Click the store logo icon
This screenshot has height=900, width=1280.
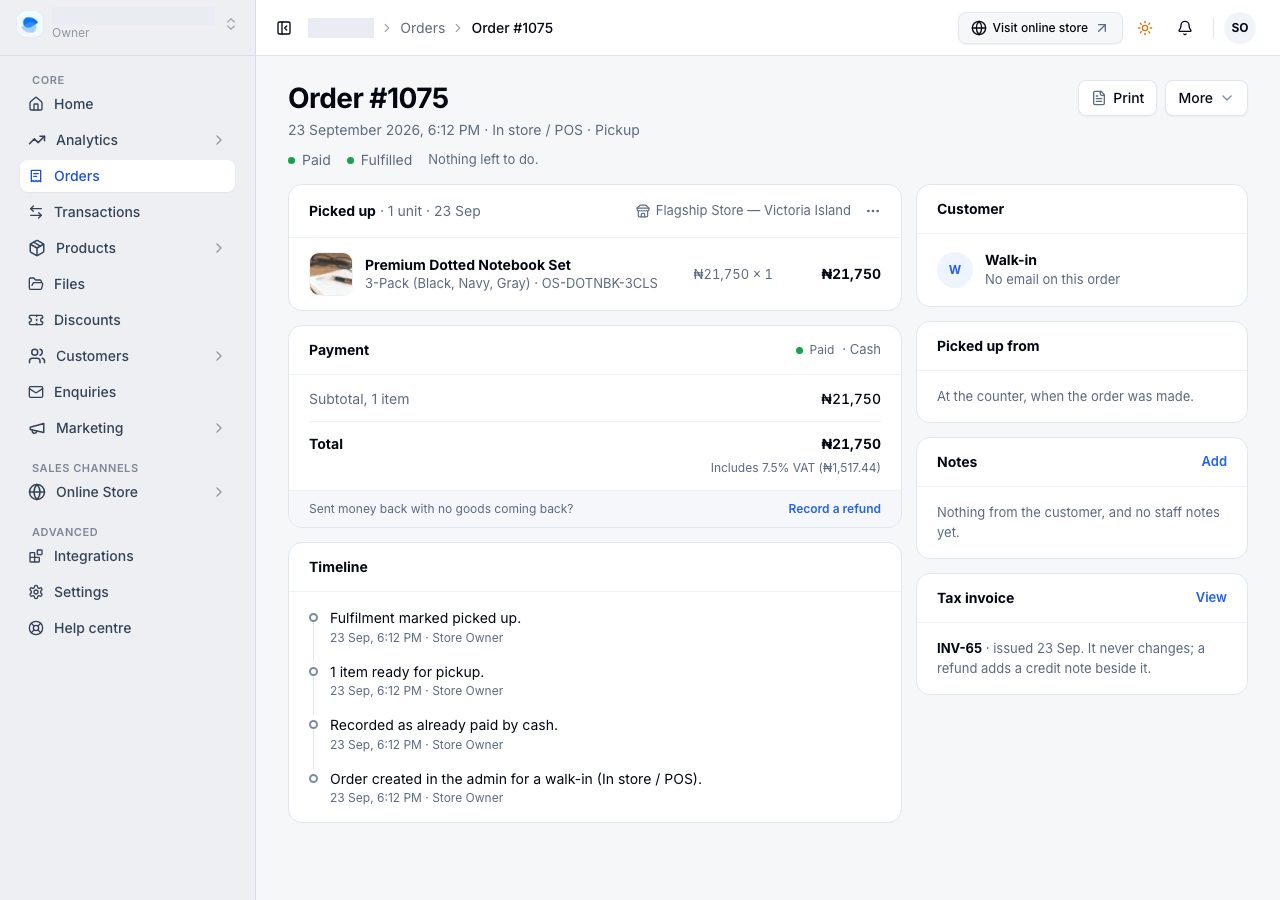[x=30, y=24]
